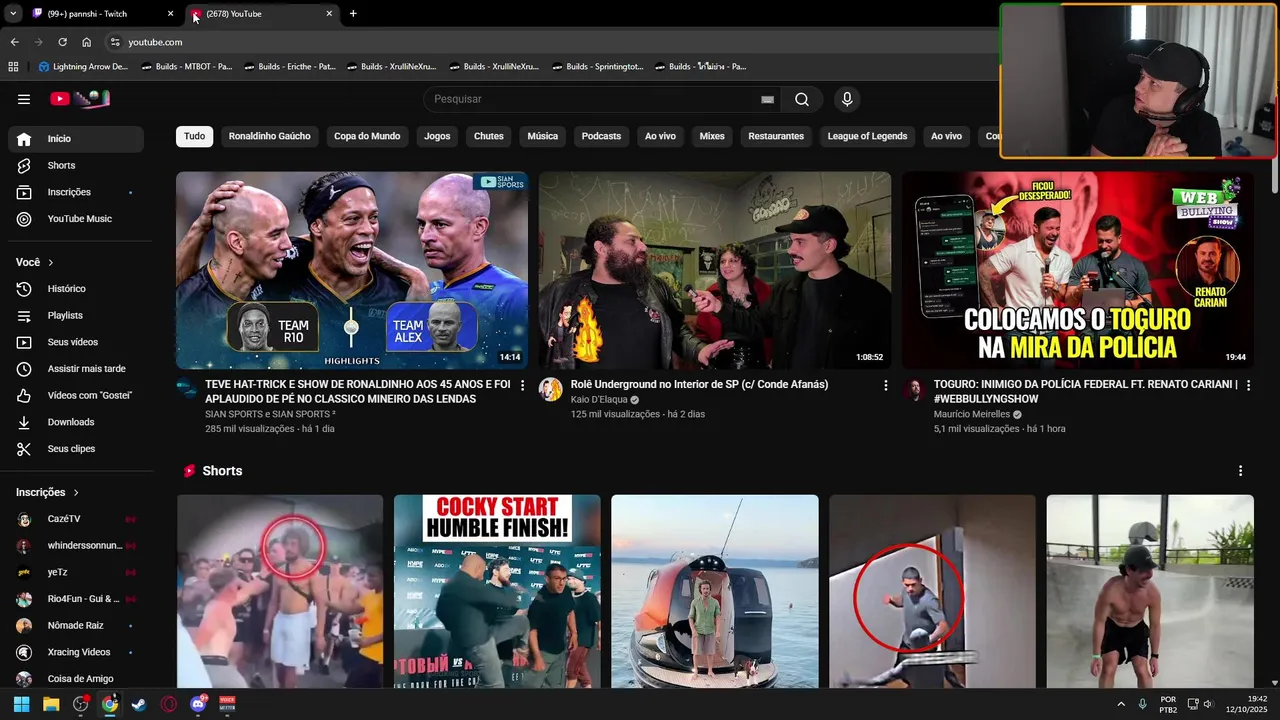Image resolution: width=1280 pixels, height=720 pixels.
Task: Open options menu for Rolê Underground video
Action: tap(885, 385)
